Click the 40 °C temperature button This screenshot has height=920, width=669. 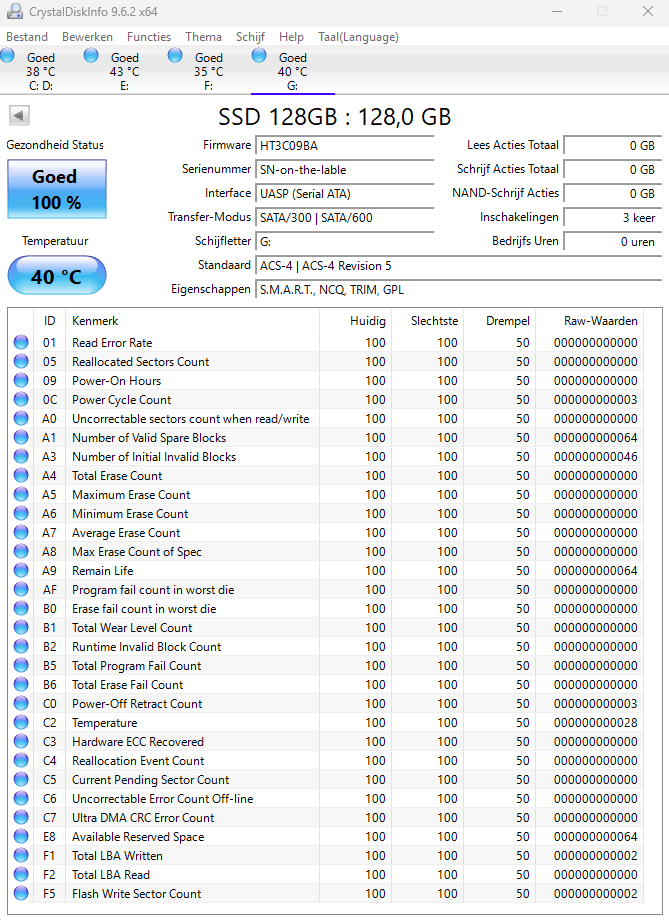click(57, 276)
